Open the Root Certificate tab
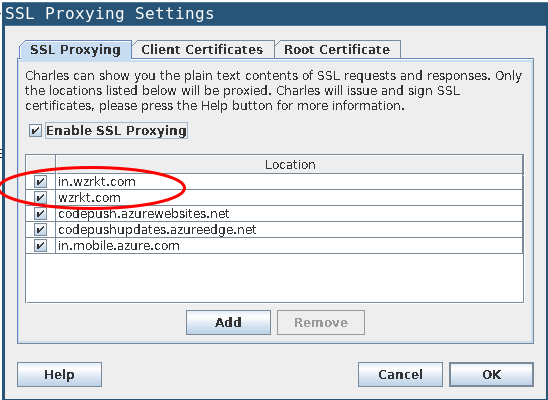 tap(337, 50)
